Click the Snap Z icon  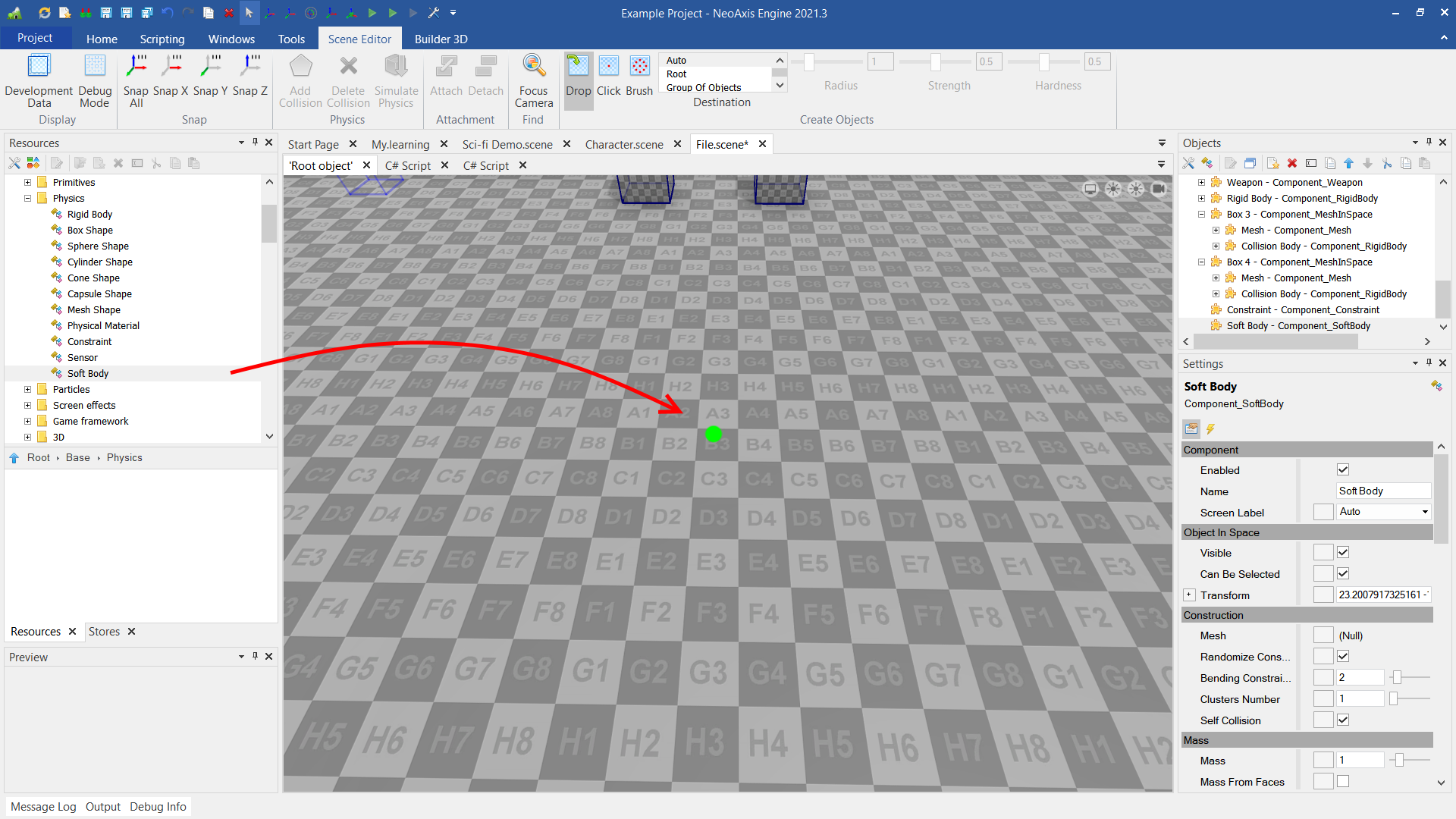coord(250,67)
